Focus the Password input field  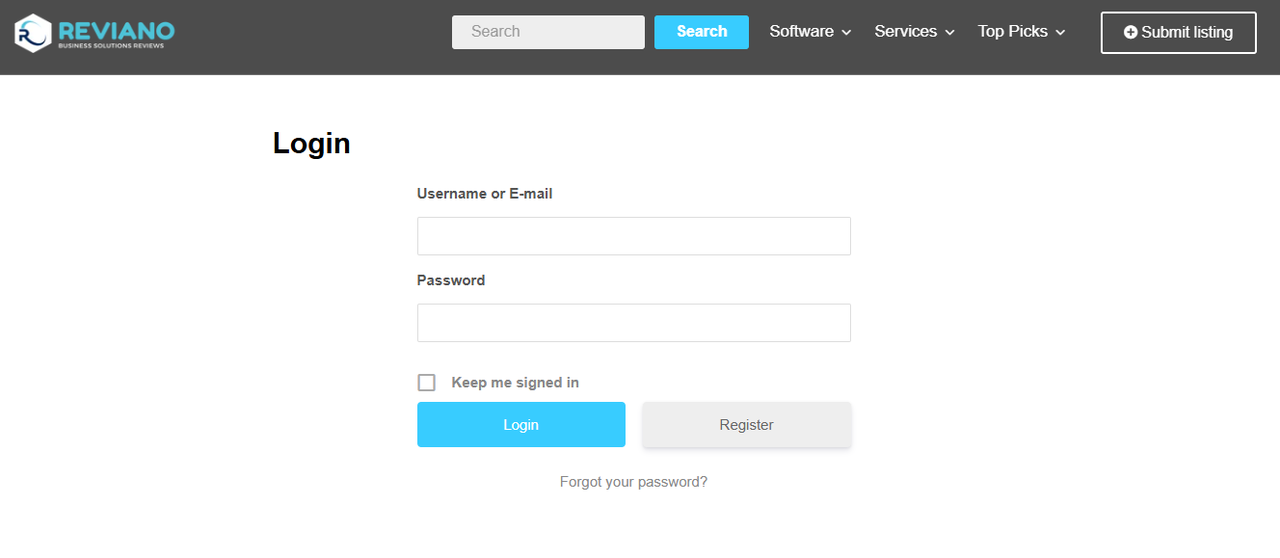pyautogui.click(x=634, y=323)
